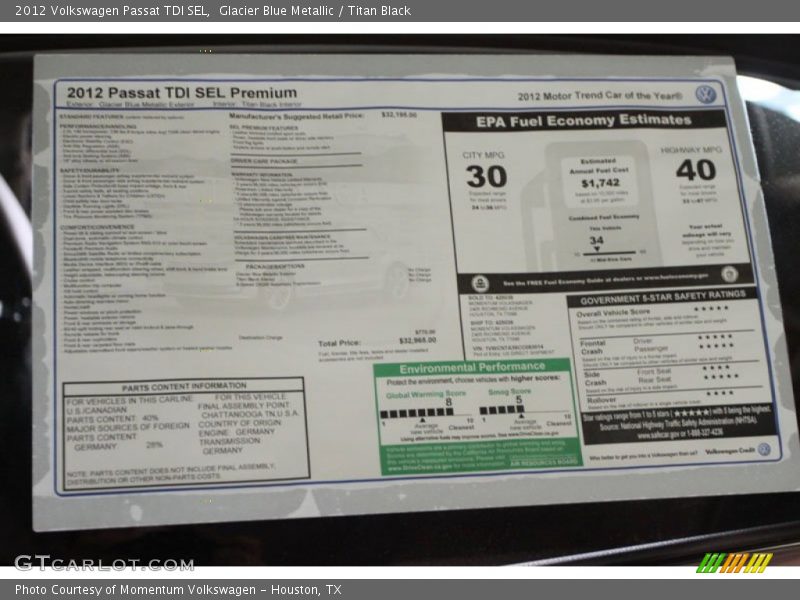Click the 'Highway MPG' label
The image size is (800, 600).
coord(691,150)
